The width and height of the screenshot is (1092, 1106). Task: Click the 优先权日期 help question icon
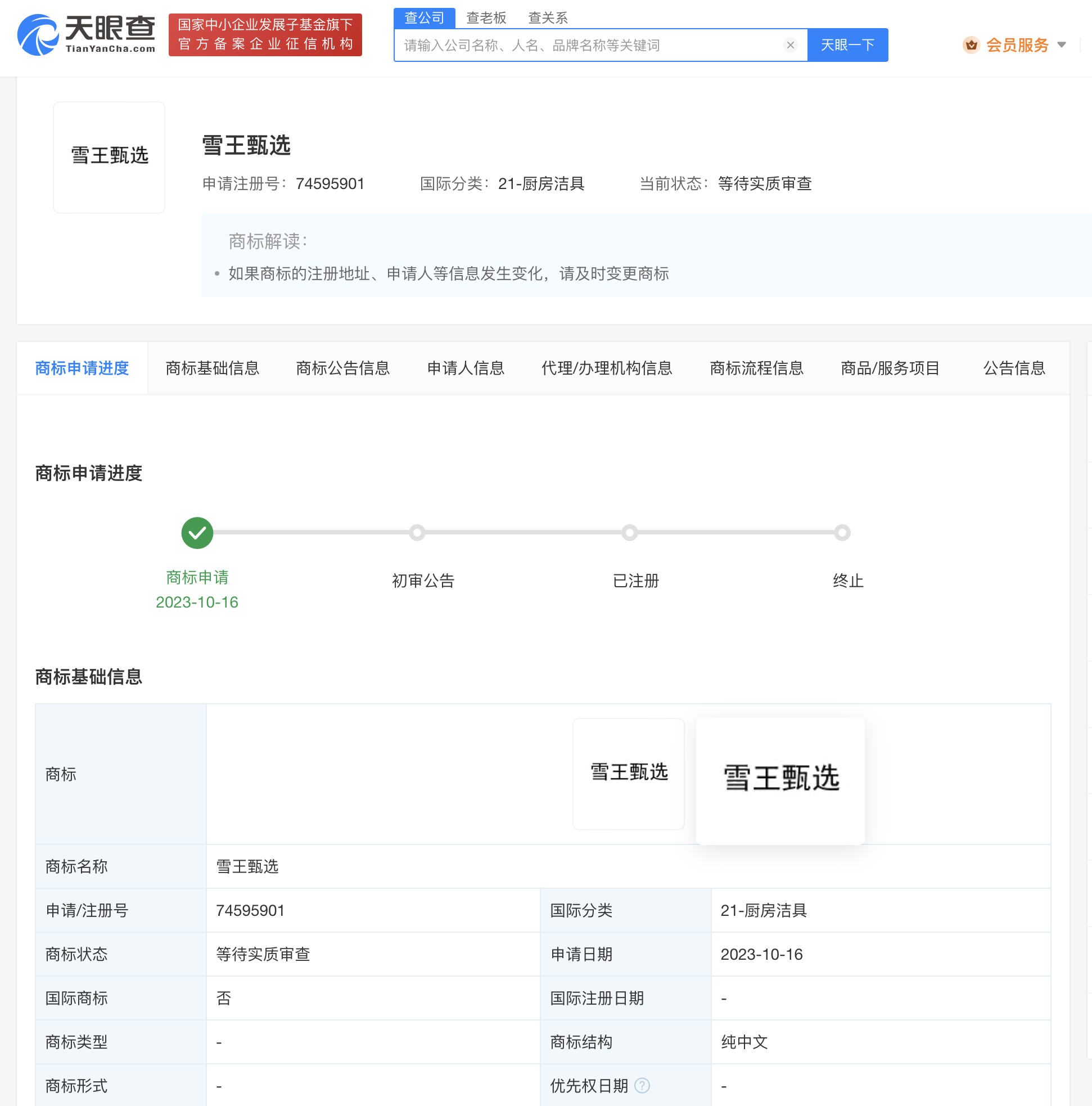click(642, 1085)
